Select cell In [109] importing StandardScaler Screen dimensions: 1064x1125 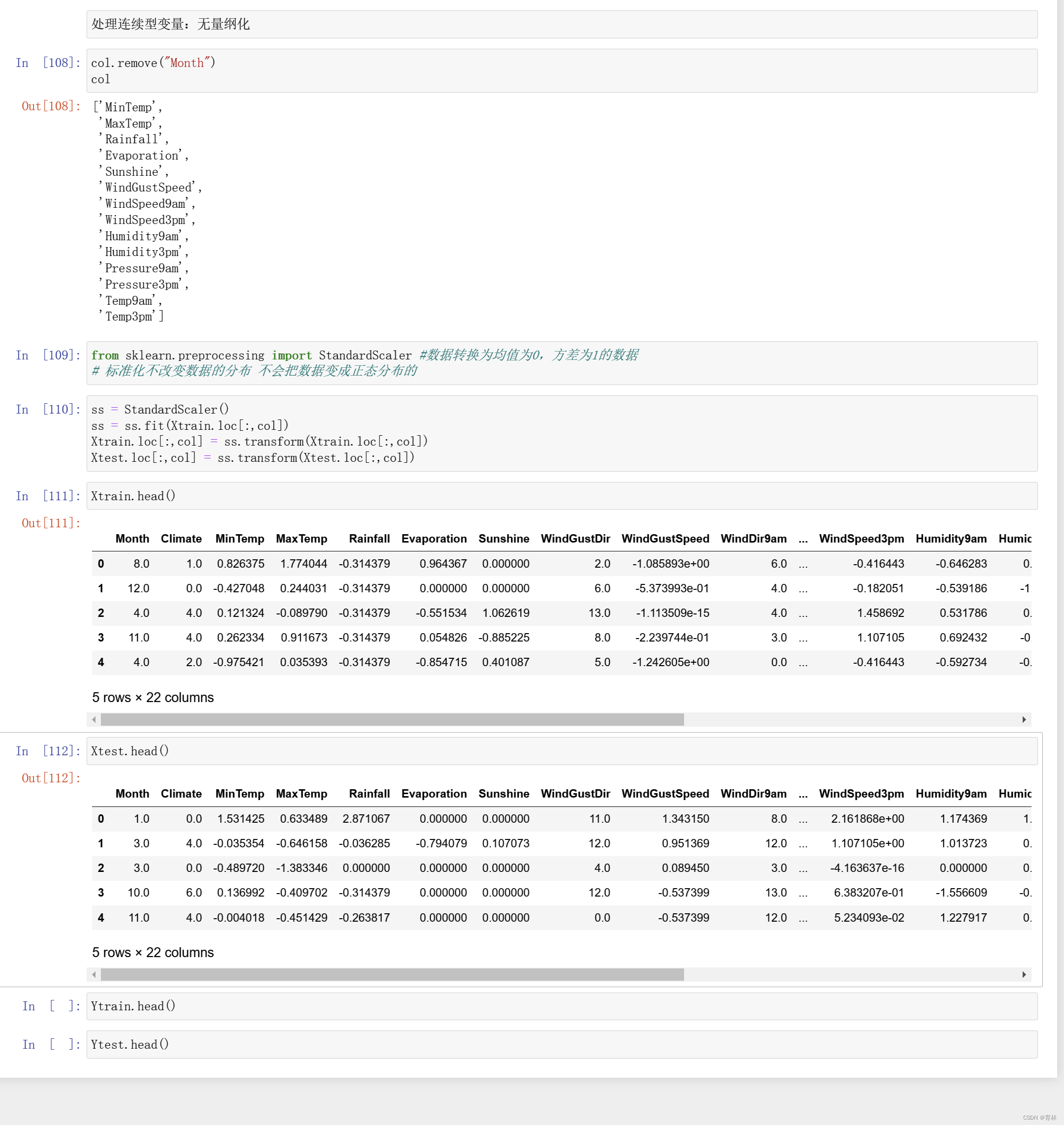coord(562,363)
